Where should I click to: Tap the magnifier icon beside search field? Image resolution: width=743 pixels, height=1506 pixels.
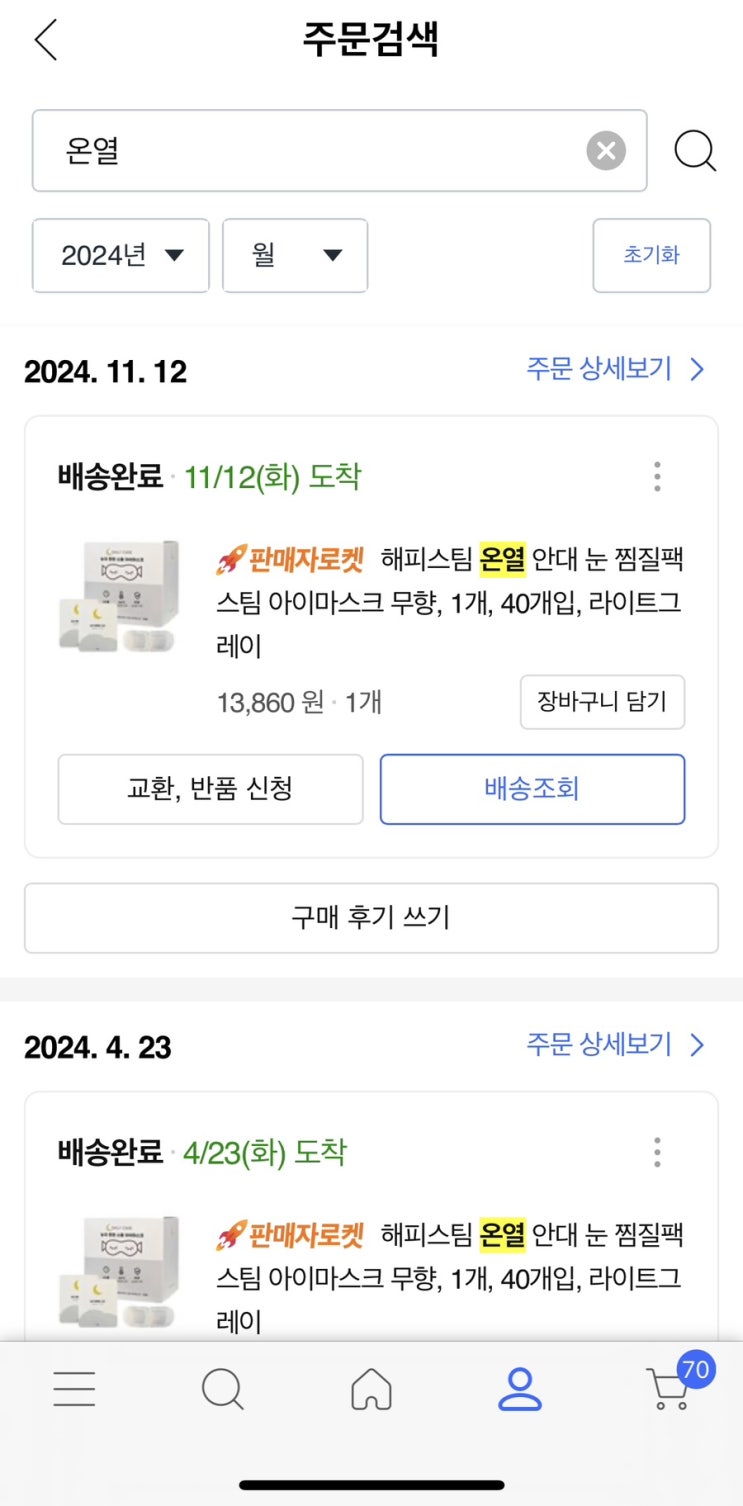coord(694,151)
